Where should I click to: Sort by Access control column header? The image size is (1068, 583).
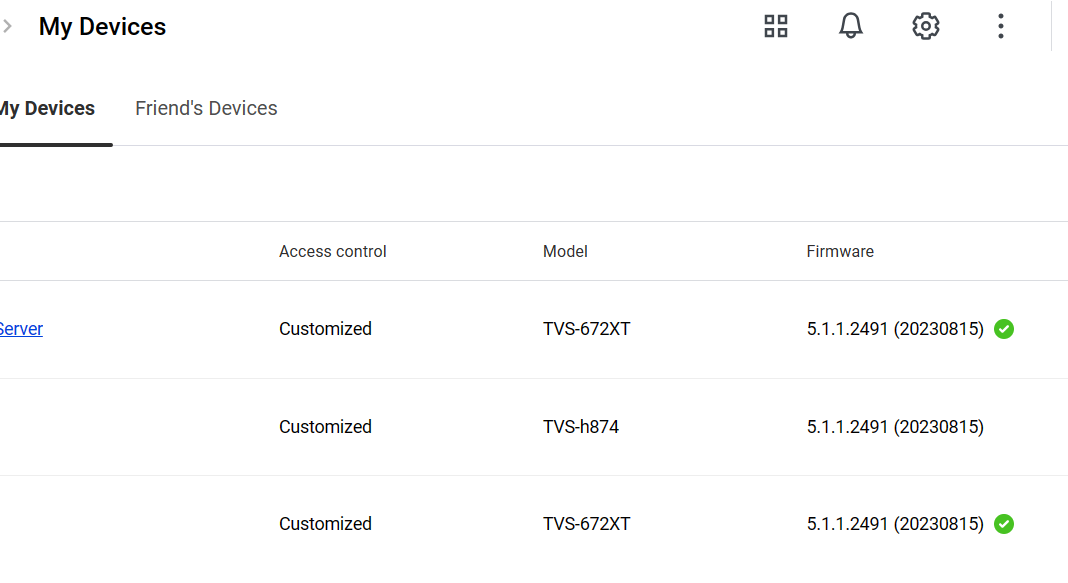pos(332,251)
